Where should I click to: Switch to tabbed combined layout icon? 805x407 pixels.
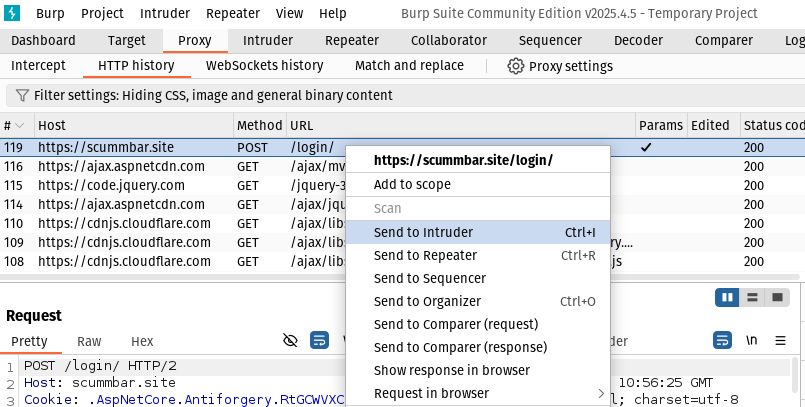point(777,298)
